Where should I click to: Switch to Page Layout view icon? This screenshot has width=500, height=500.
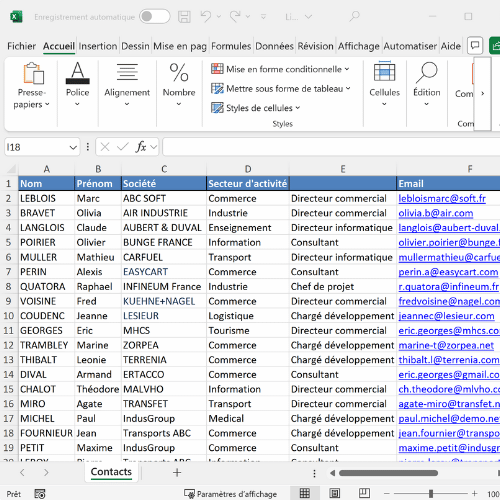[335, 493]
